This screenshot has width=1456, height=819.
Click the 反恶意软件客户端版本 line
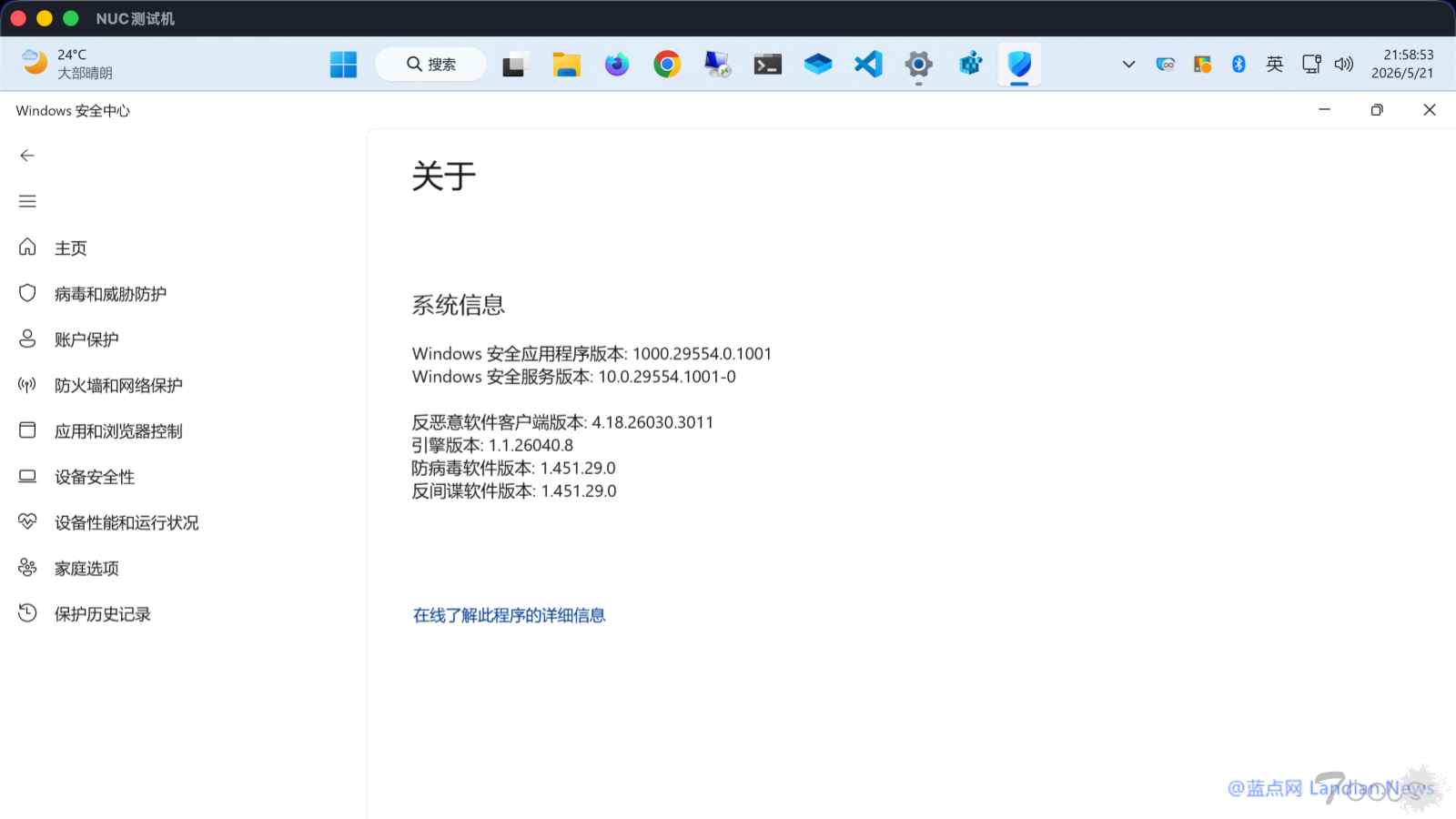[562, 422]
